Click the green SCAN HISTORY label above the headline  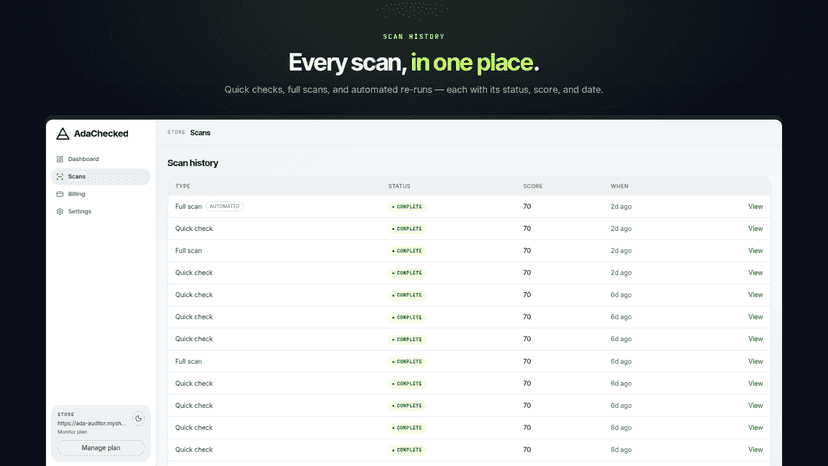pyautogui.click(x=413, y=36)
